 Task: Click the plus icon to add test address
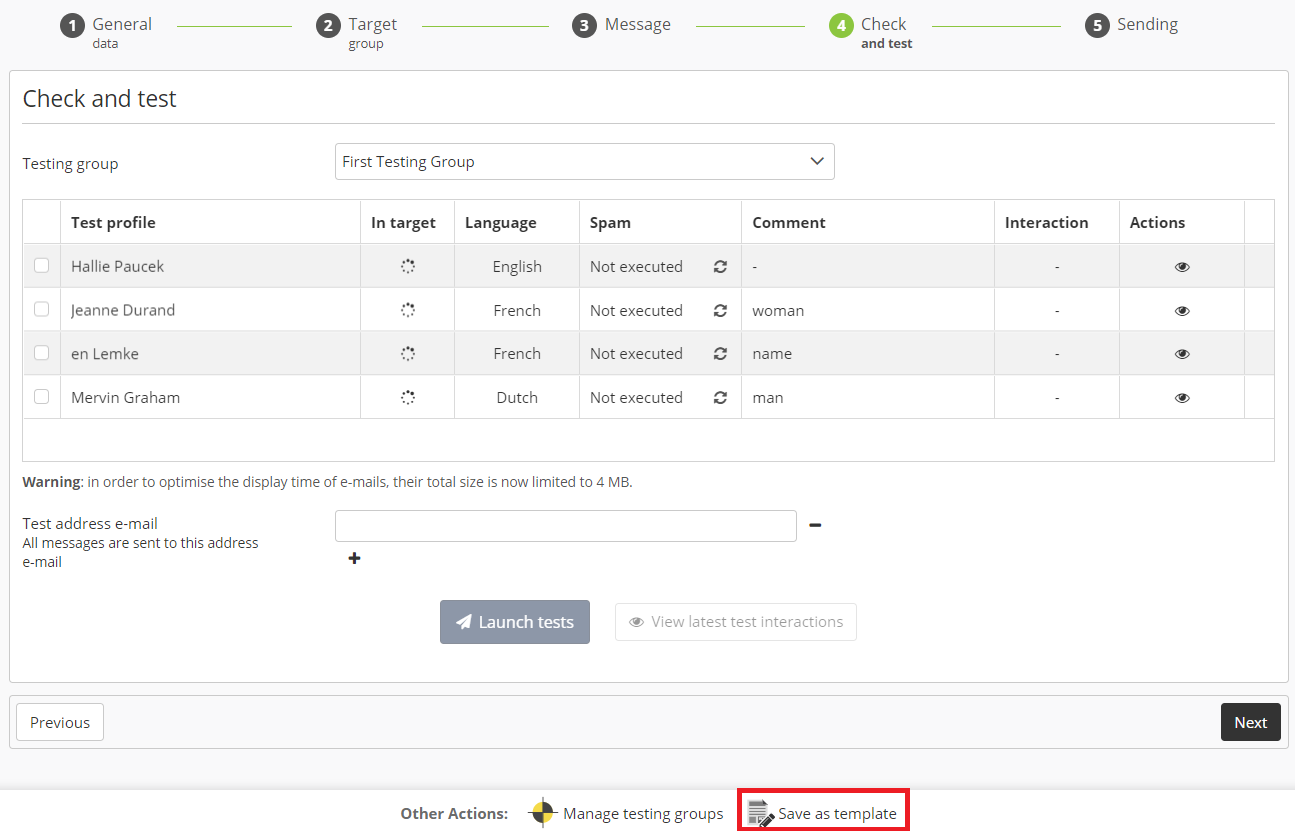point(354,559)
